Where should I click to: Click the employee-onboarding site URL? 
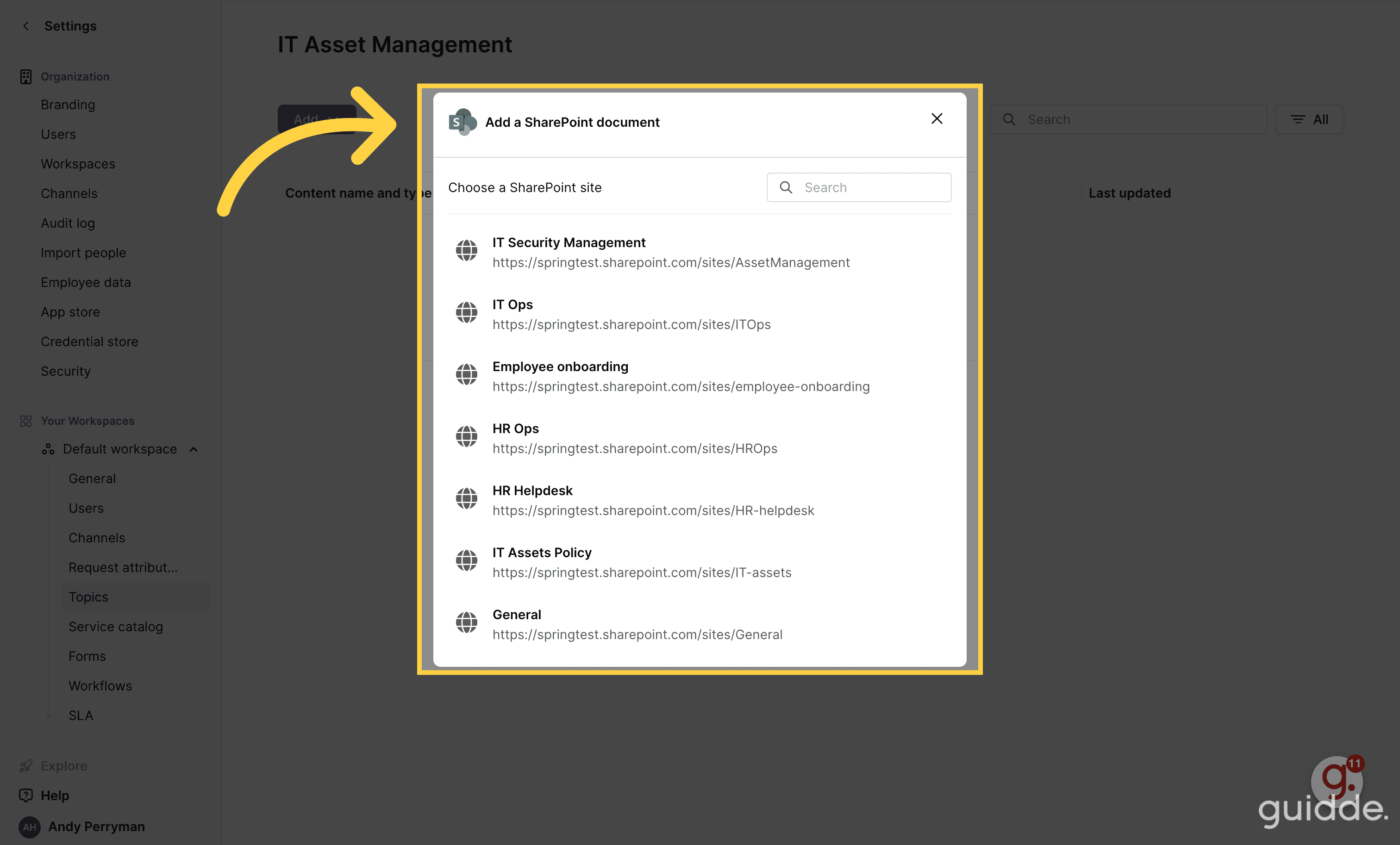coord(681,386)
